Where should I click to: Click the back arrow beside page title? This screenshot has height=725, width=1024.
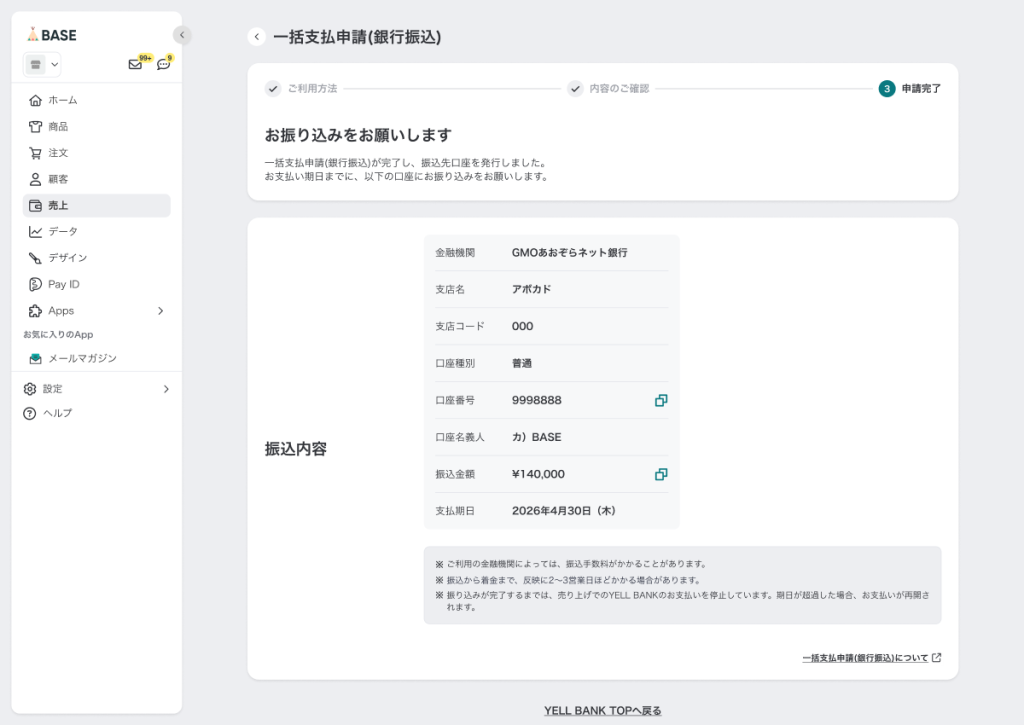pos(257,37)
